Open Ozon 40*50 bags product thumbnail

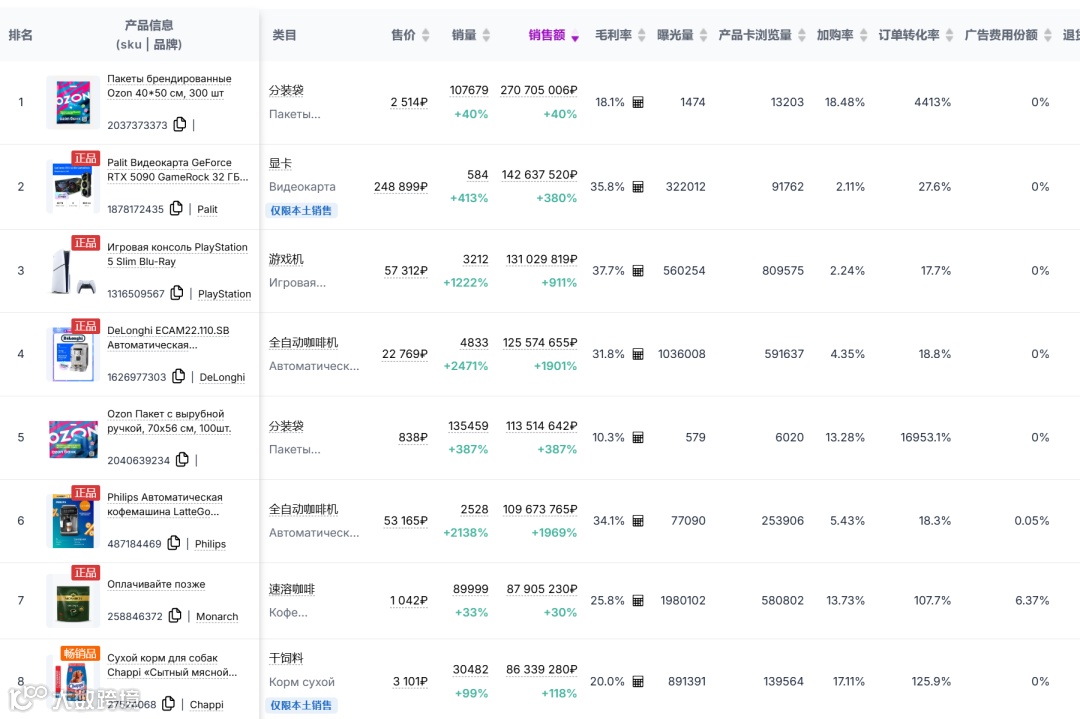(x=72, y=103)
